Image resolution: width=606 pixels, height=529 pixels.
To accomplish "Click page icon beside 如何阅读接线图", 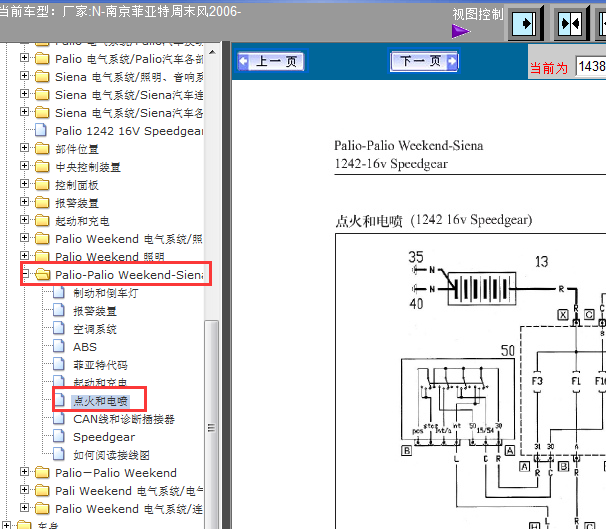I will coord(59,454).
